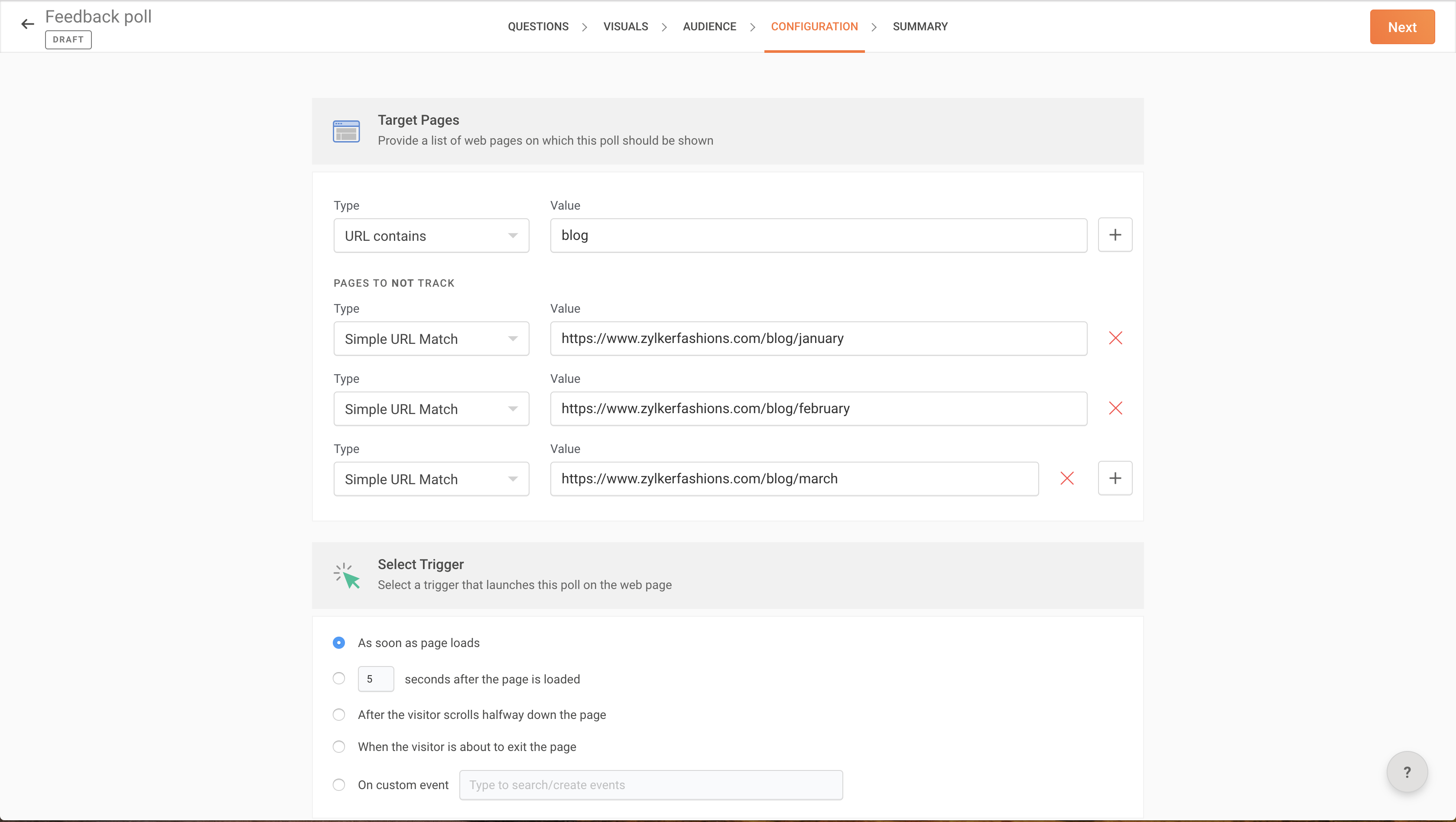The width and height of the screenshot is (1456, 822).
Task: Delete the blog/february exclusion row
Action: pyautogui.click(x=1115, y=408)
